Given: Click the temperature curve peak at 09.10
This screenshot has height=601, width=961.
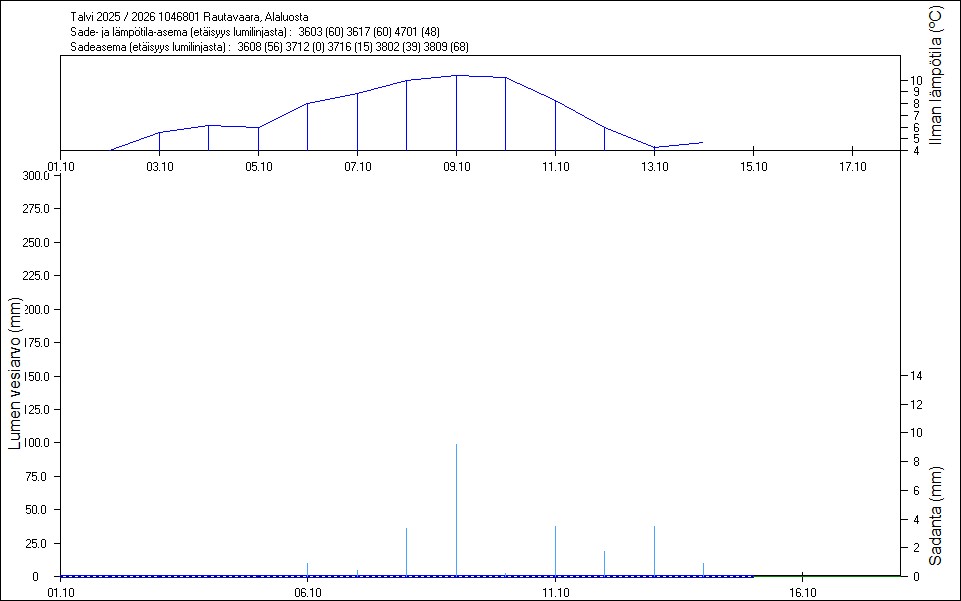Looking at the screenshot, I should (456, 76).
